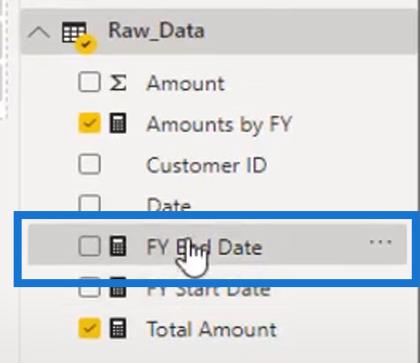Image resolution: width=420 pixels, height=363 pixels.
Task: Click calculator icon for FY End Date
Action: click(x=118, y=246)
